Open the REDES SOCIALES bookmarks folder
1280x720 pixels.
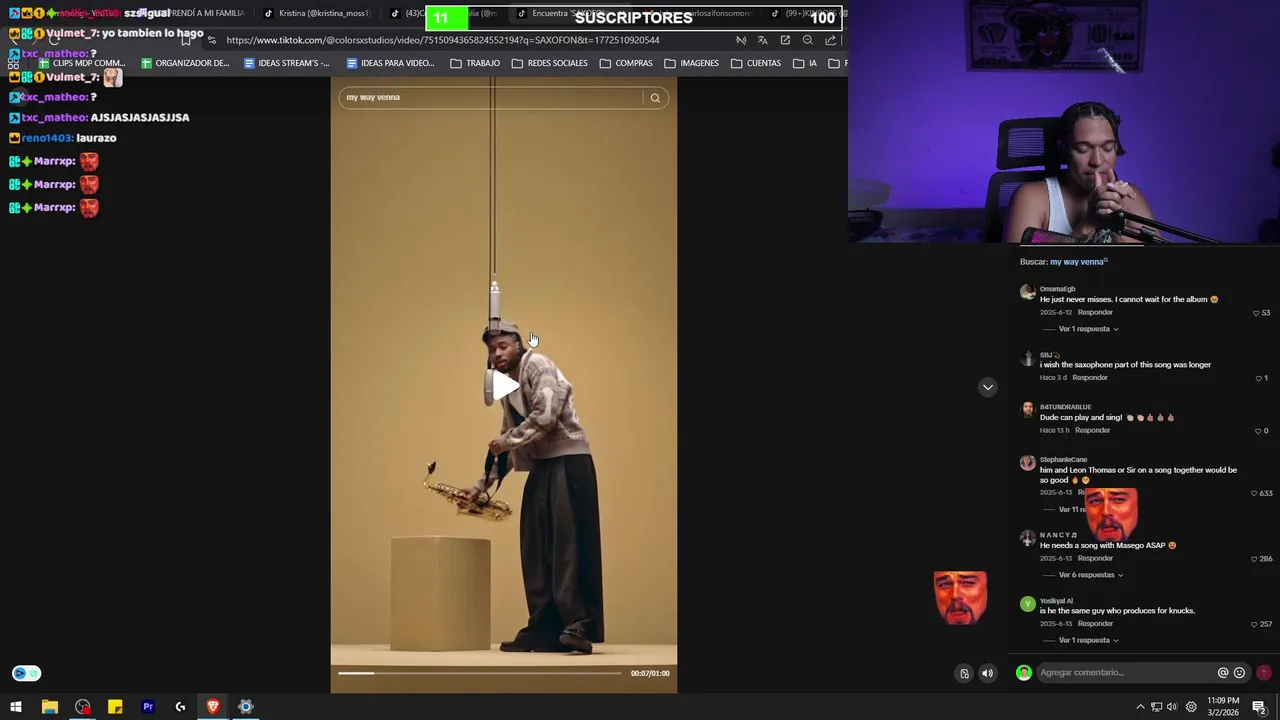pos(549,63)
